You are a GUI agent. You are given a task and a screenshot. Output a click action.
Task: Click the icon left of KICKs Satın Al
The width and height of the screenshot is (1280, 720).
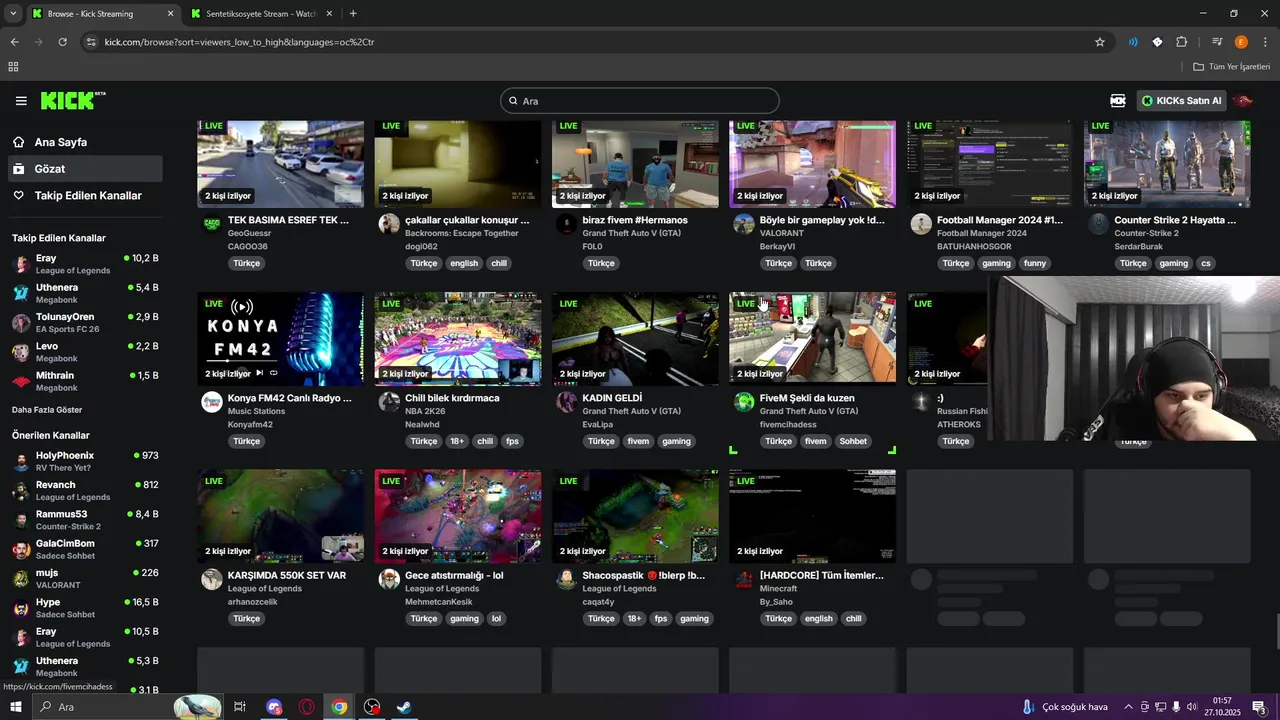[1118, 101]
